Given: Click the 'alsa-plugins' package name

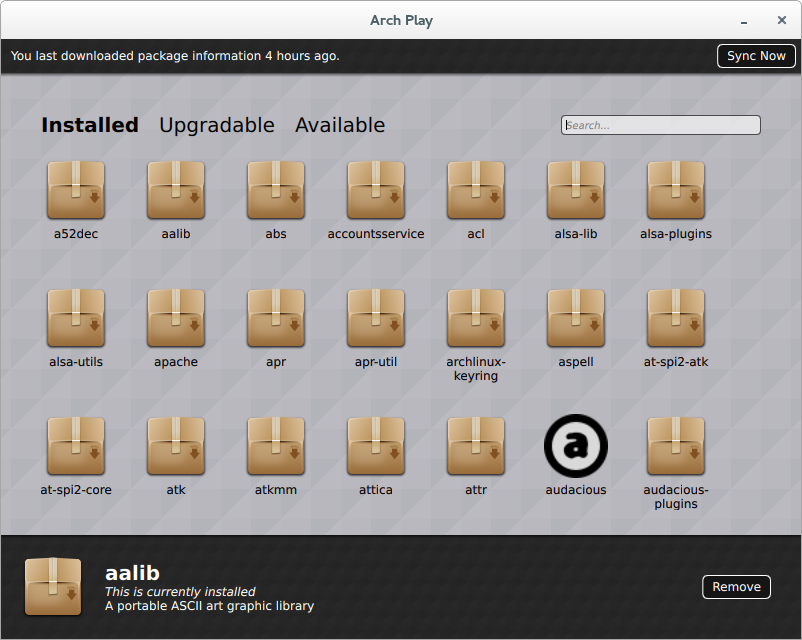Looking at the screenshot, I should coord(676,234).
